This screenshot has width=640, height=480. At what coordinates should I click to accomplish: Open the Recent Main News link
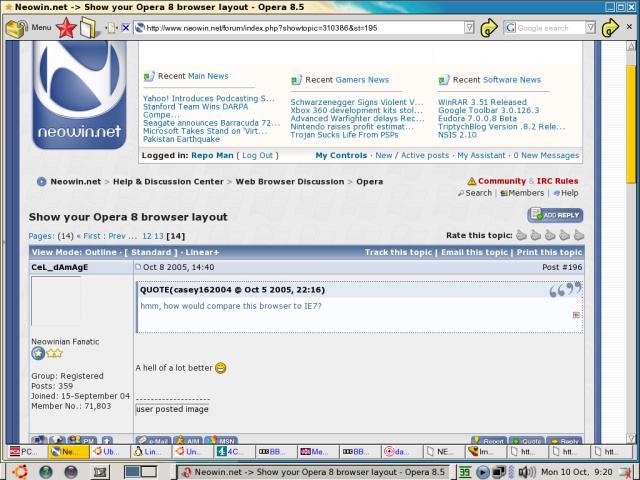(208, 76)
